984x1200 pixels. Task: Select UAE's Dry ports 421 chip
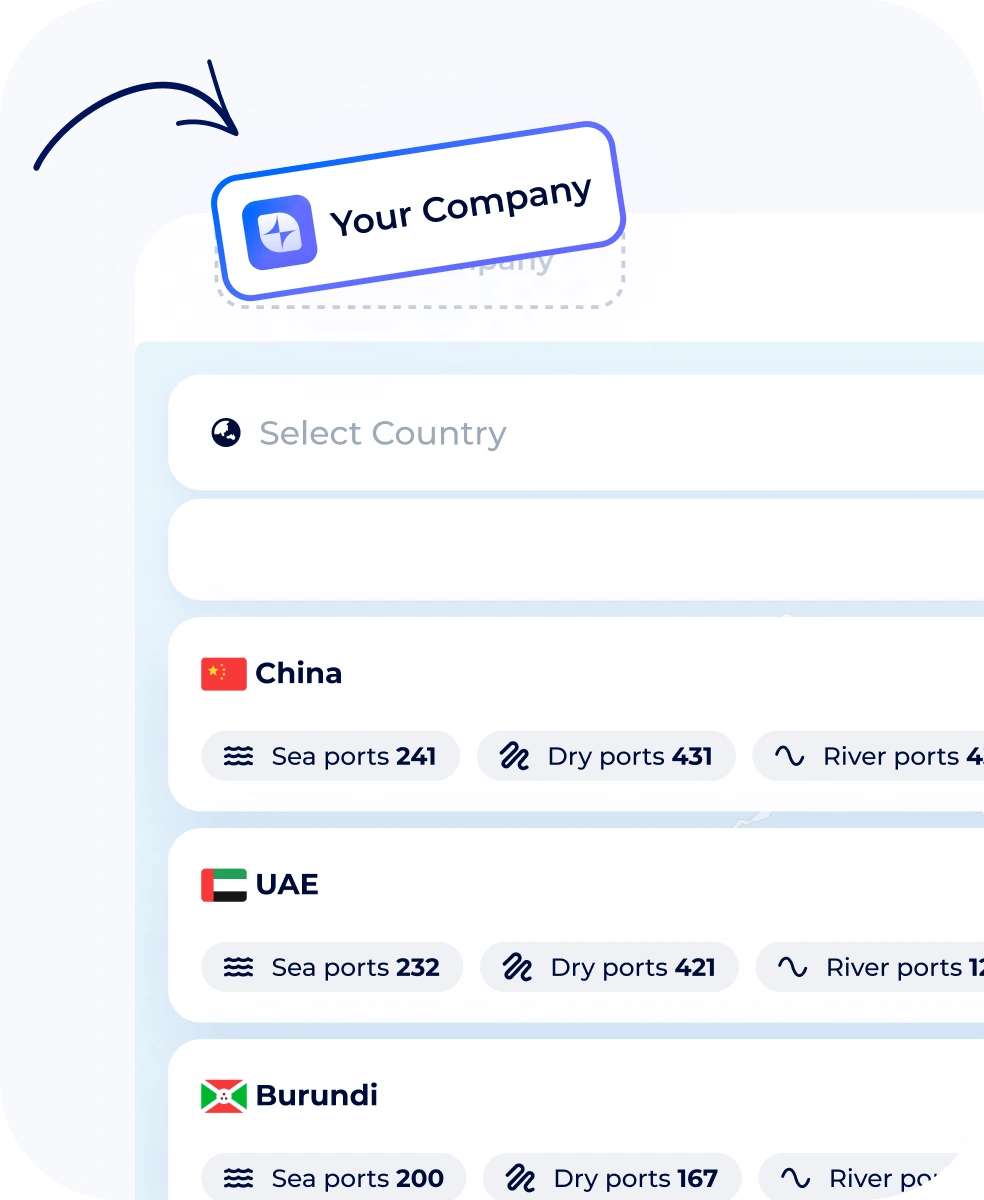tap(609, 968)
